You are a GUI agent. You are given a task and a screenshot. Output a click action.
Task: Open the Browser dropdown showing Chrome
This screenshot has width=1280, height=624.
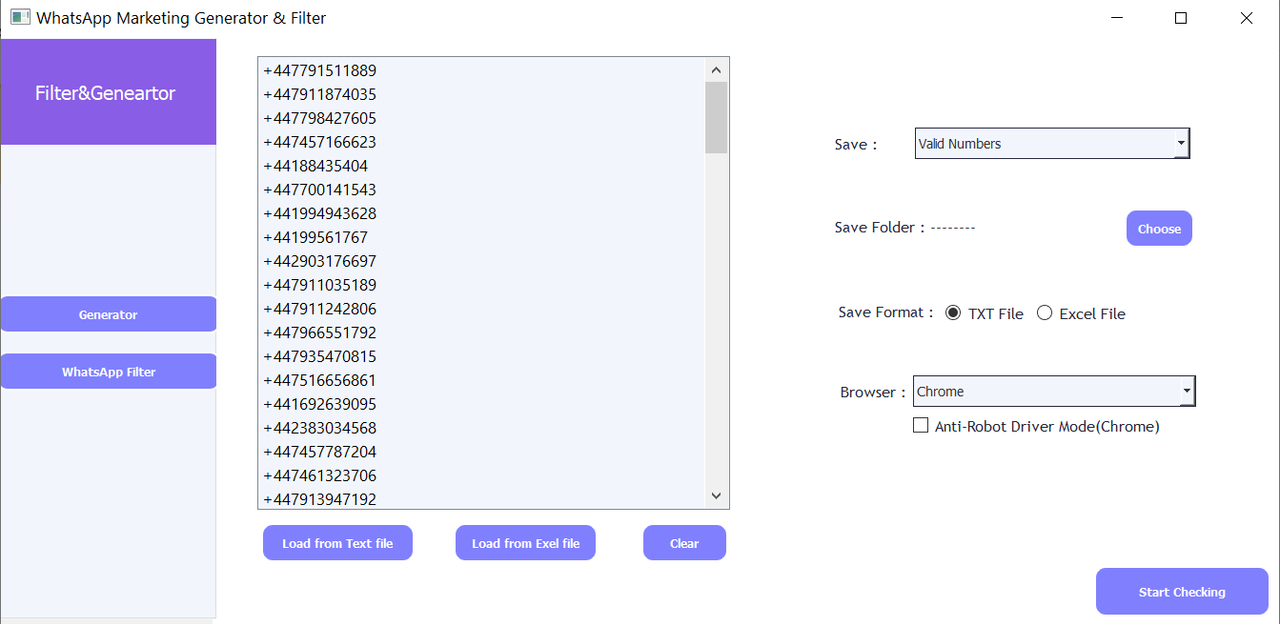click(1054, 391)
